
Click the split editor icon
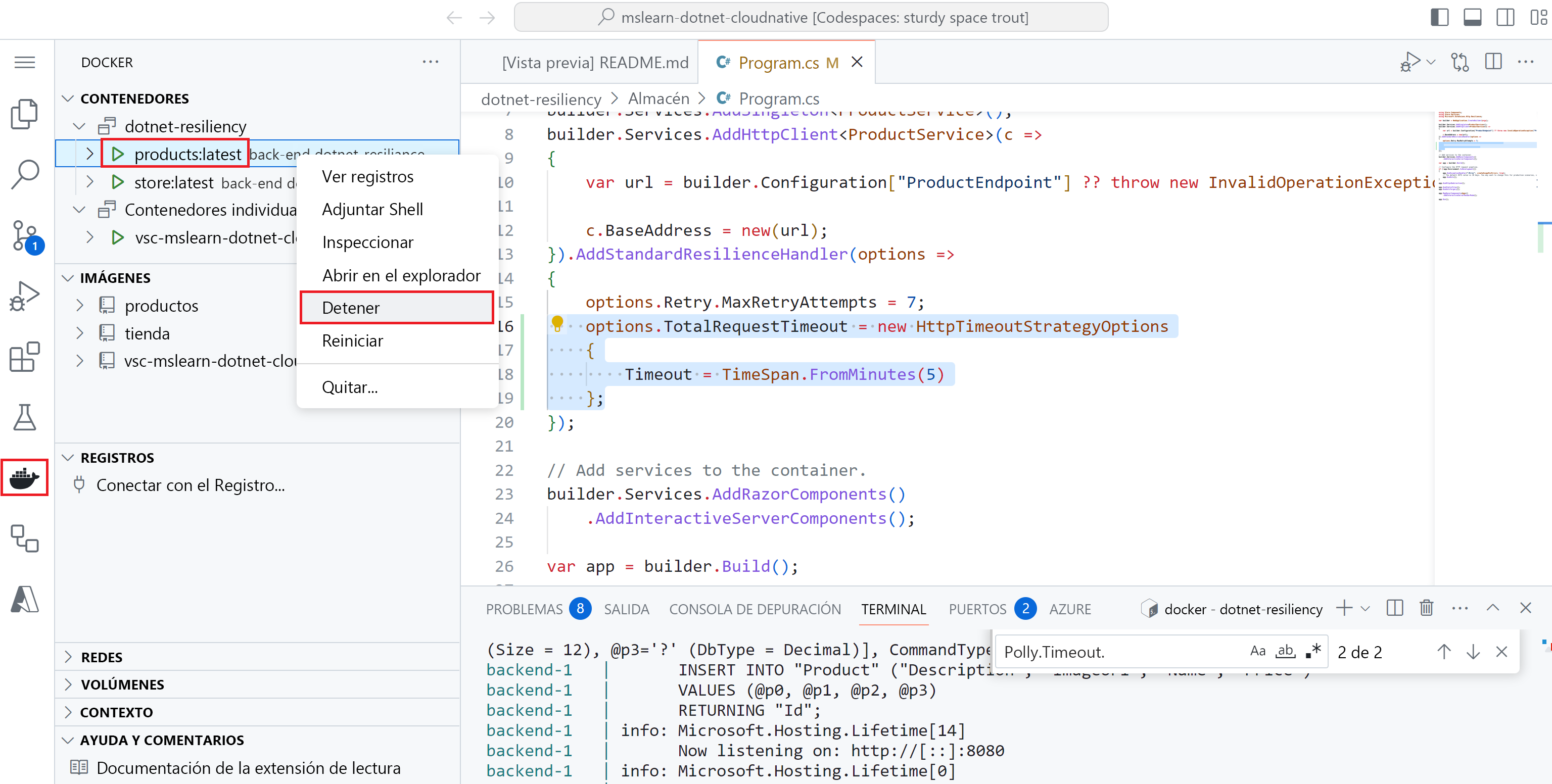(x=1493, y=62)
